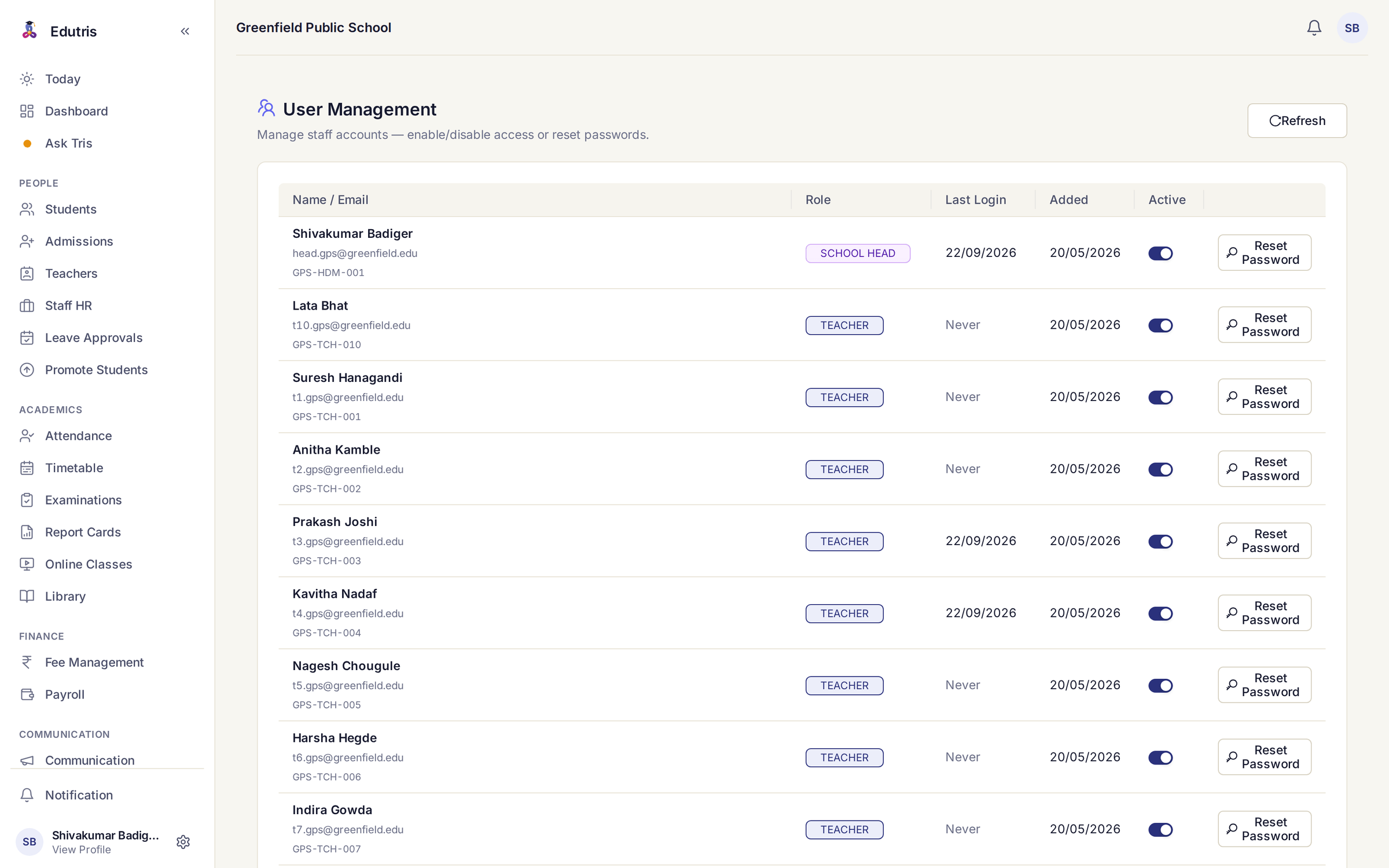The width and height of the screenshot is (1389, 868).
Task: Toggle Prakash Joshi's active switch
Action: (x=1160, y=542)
